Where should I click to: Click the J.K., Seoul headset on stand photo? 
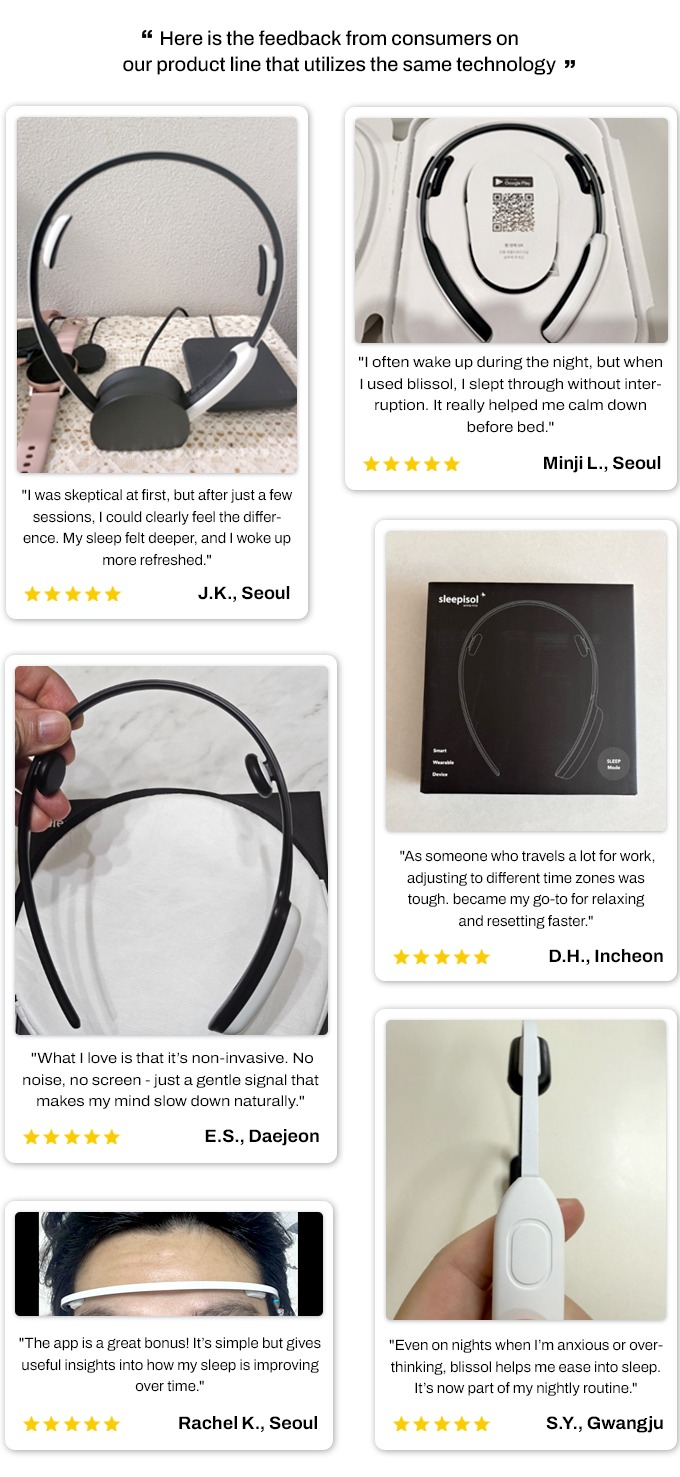coord(157,295)
